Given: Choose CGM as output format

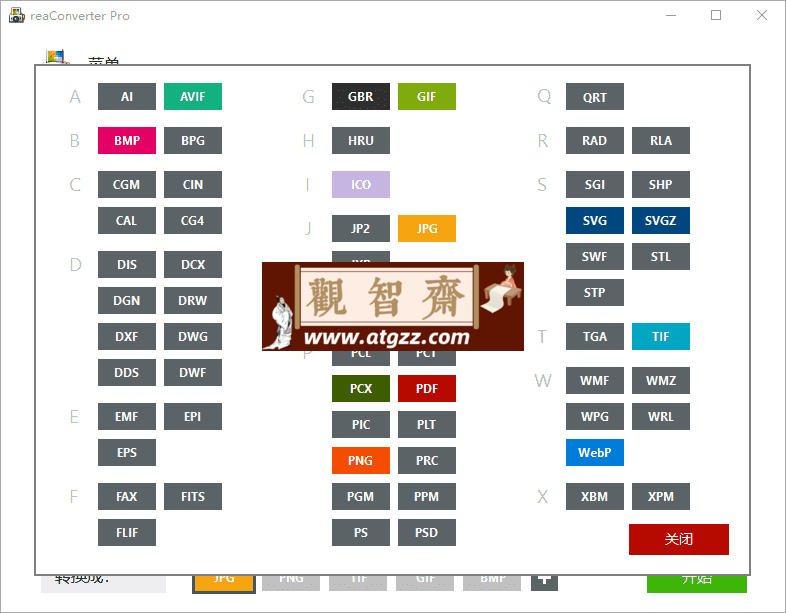Looking at the screenshot, I should (127, 184).
